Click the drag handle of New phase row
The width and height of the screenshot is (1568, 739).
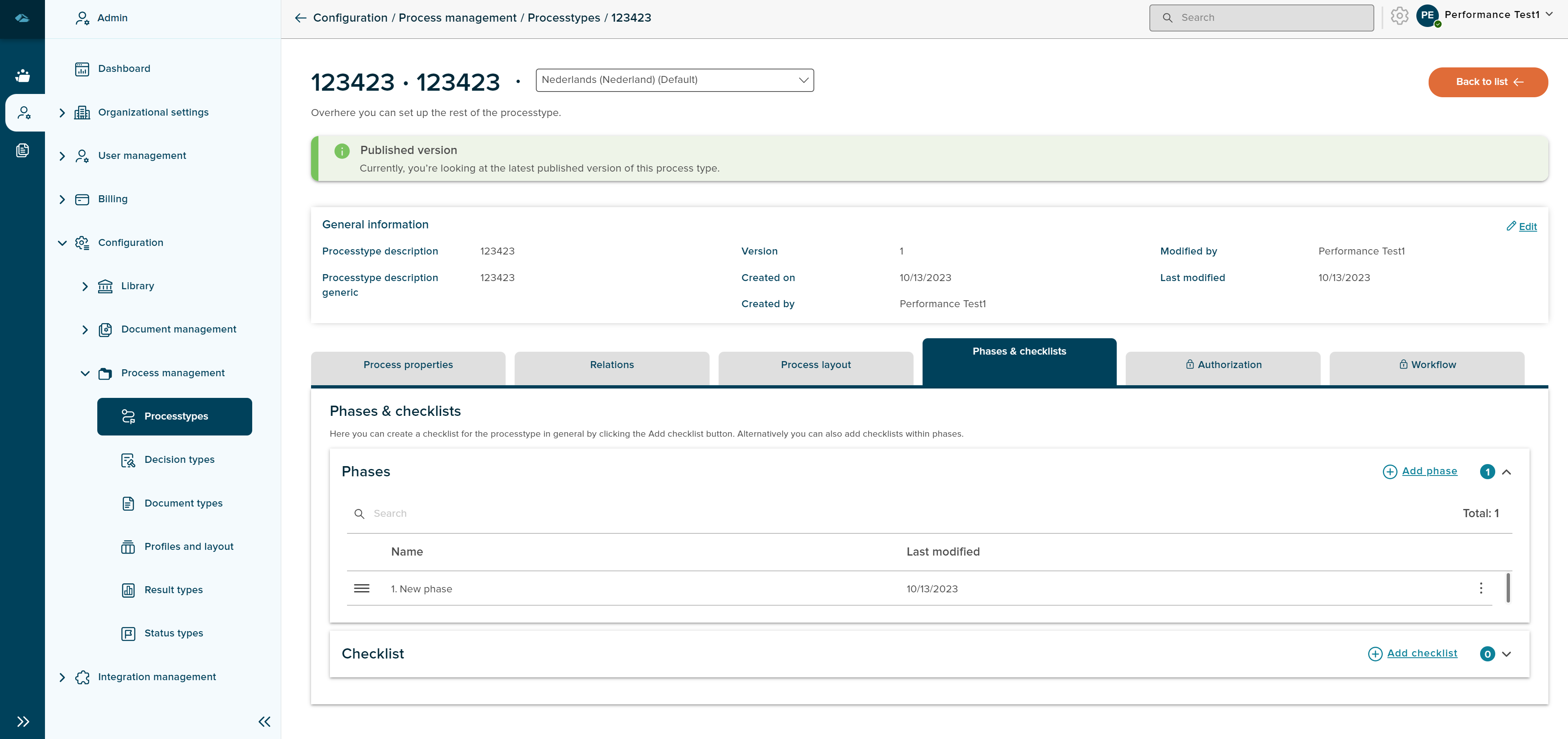pos(362,588)
